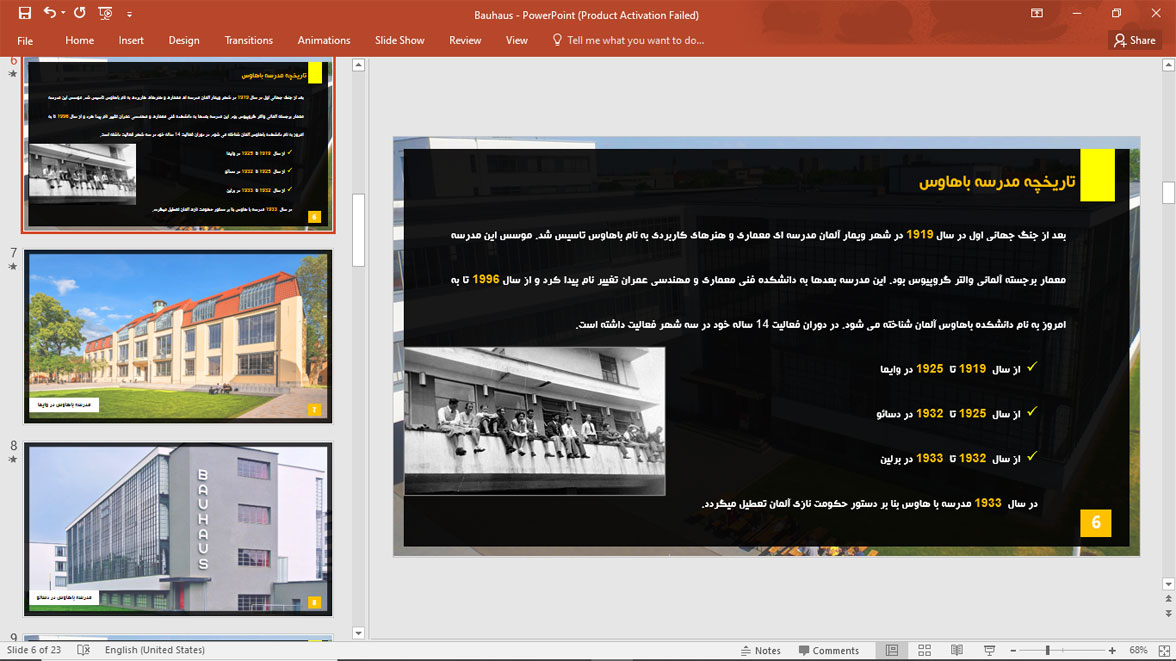
Task: Switch to Slide Sorter view
Action: pos(924,650)
